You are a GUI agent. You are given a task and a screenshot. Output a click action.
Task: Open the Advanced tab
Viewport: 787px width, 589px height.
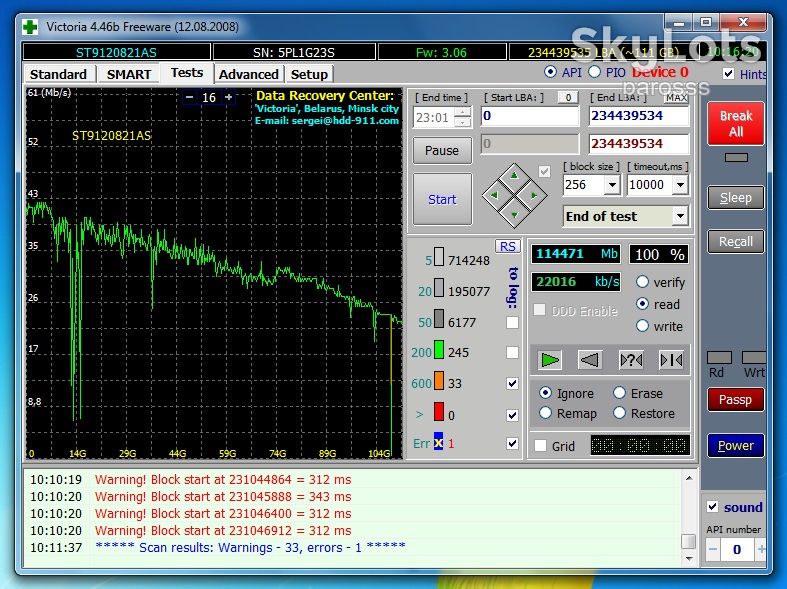tap(248, 74)
